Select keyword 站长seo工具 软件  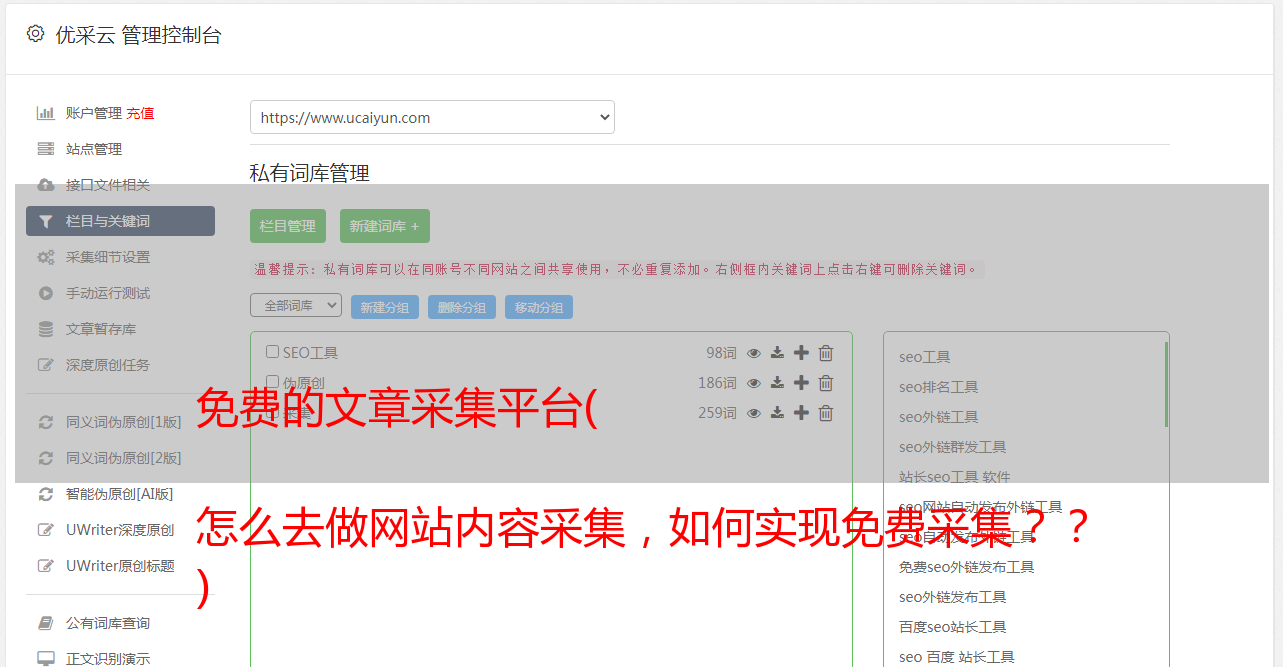coord(954,477)
